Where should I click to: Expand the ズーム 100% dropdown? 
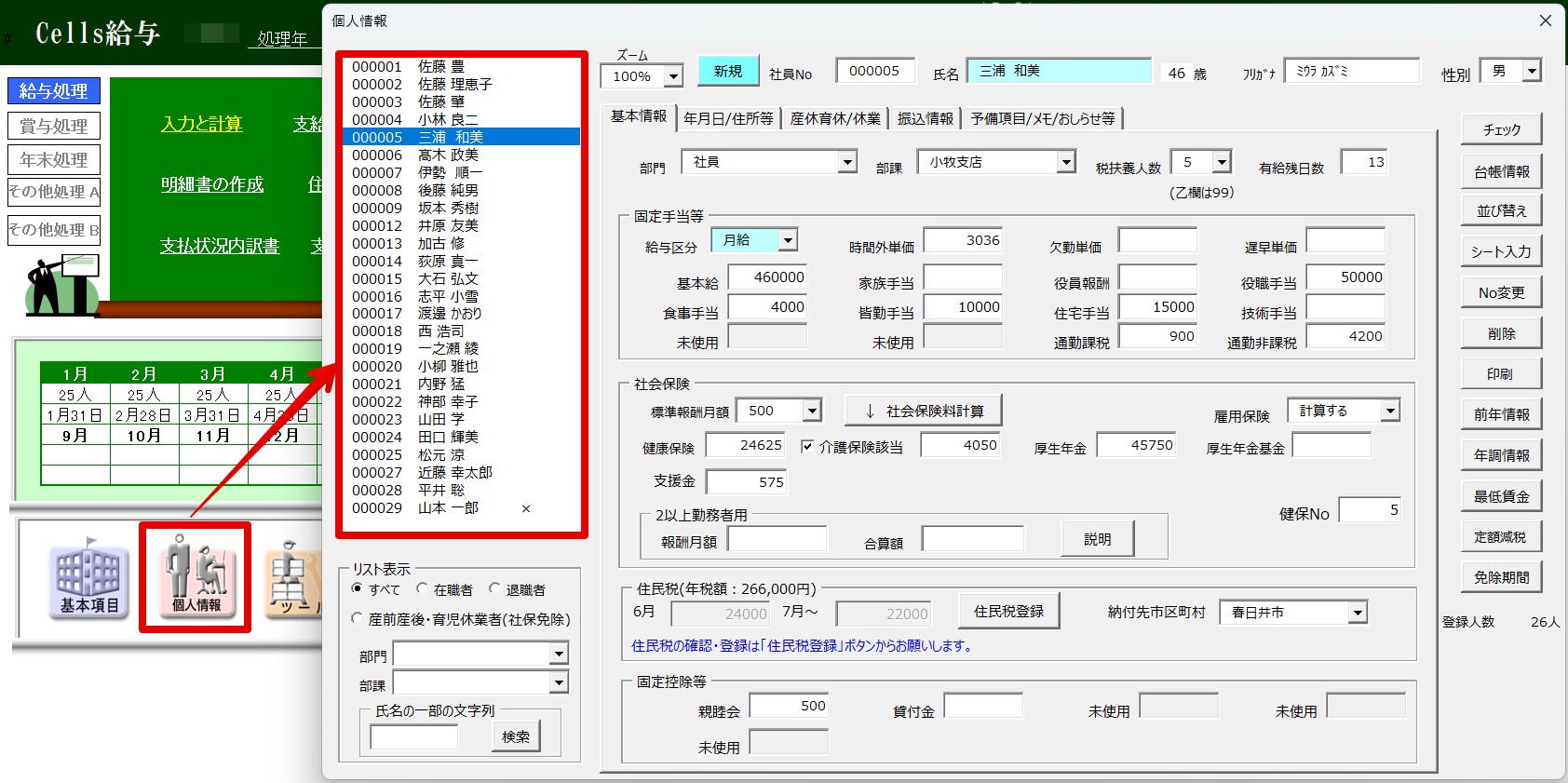click(673, 76)
